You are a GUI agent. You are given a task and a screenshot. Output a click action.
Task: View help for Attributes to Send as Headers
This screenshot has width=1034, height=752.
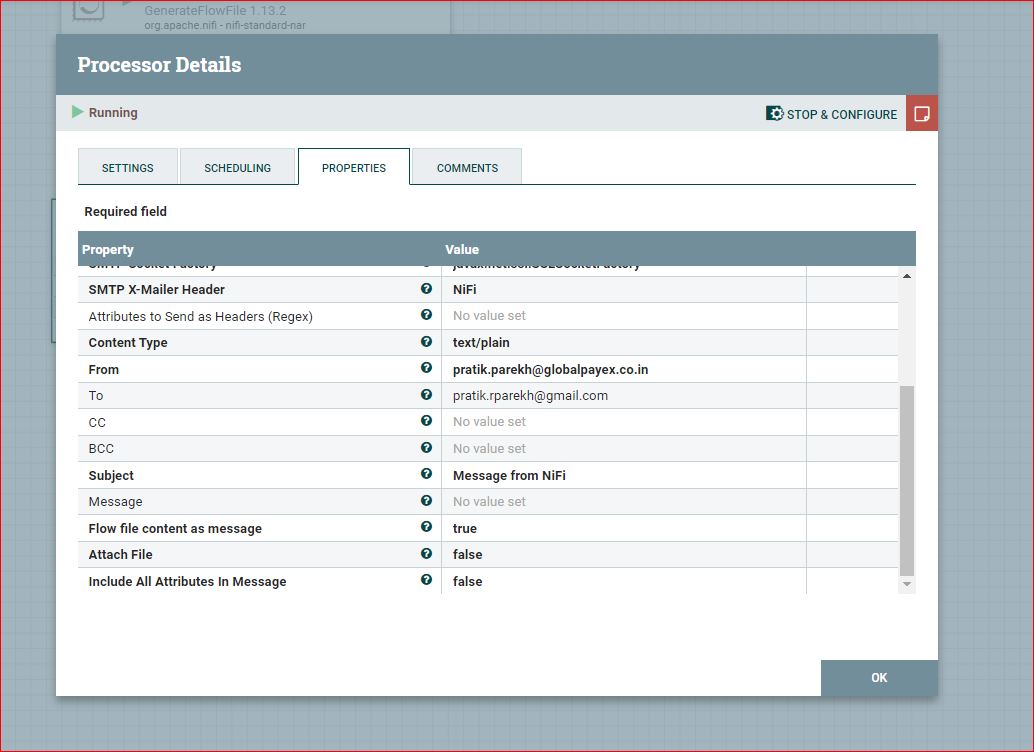click(426, 315)
